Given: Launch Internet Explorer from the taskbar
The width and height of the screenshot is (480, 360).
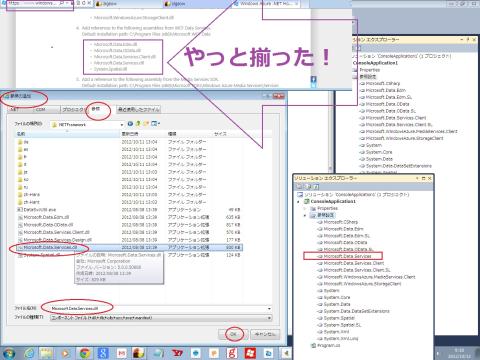Looking at the screenshot, I should (30, 353).
